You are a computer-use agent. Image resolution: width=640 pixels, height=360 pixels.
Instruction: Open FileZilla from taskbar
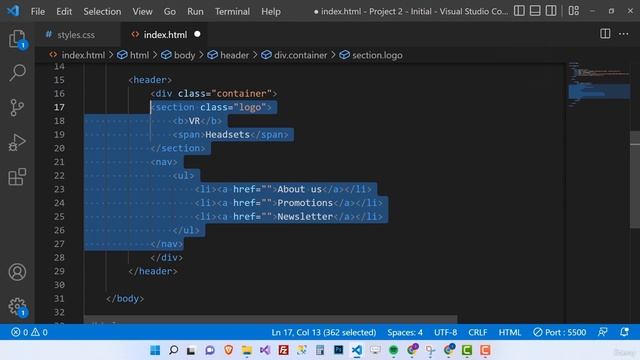(283, 350)
